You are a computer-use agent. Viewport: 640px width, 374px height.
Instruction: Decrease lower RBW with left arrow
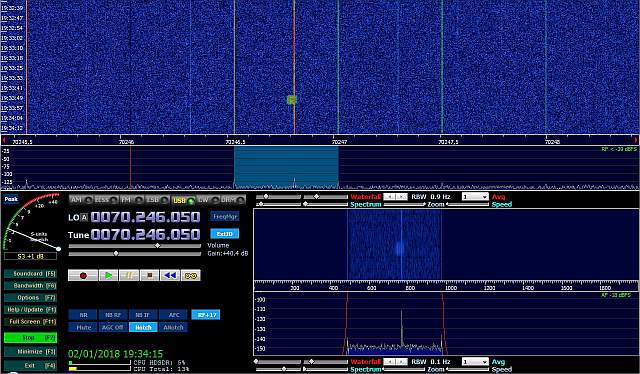(x=389, y=362)
